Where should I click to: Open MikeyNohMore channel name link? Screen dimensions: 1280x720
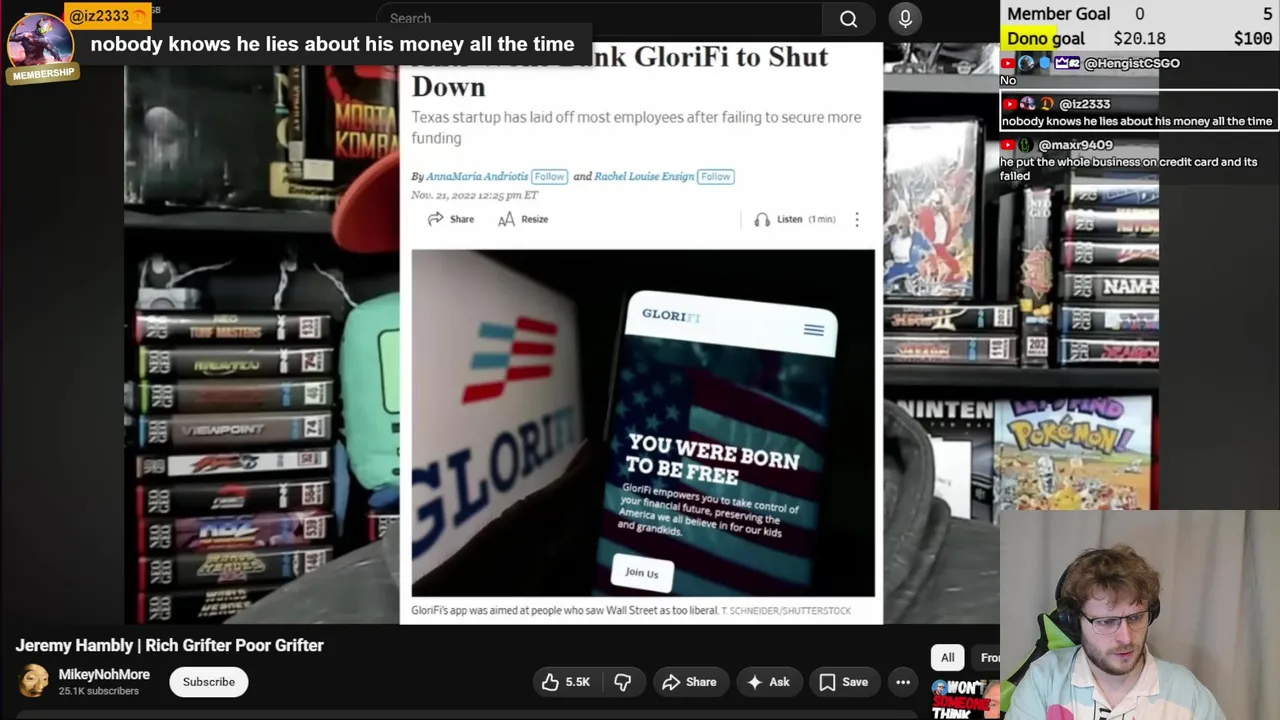tap(104, 675)
